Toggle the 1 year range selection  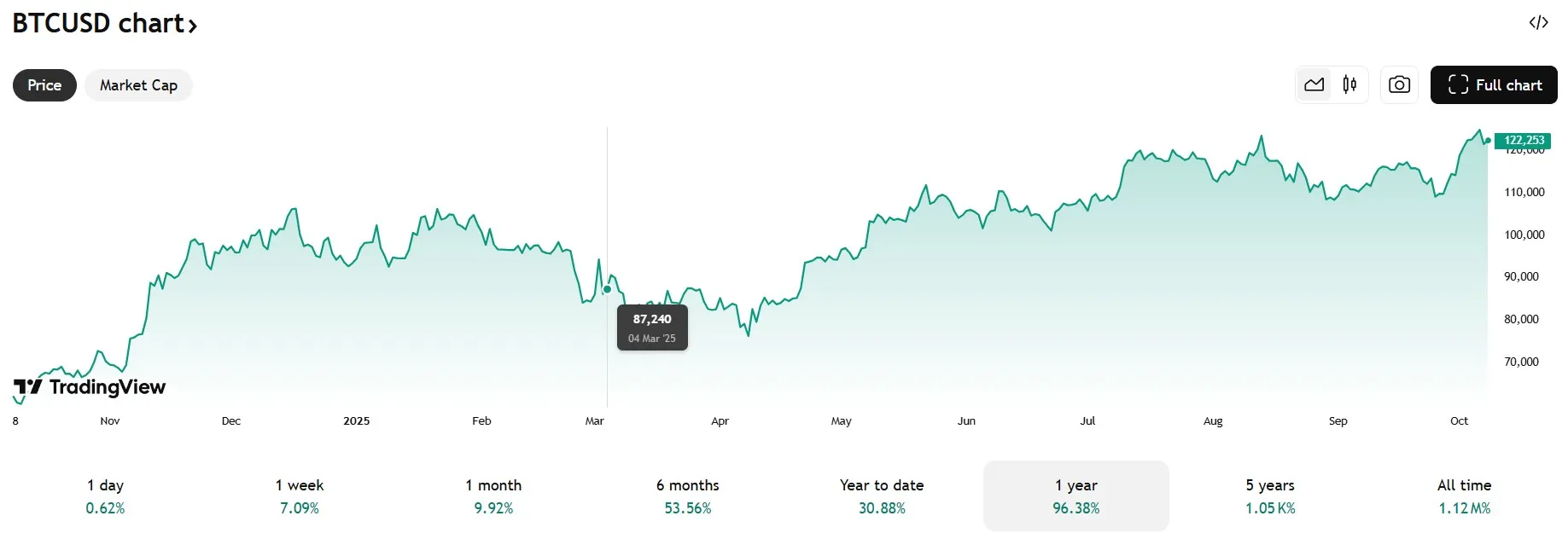[1075, 496]
